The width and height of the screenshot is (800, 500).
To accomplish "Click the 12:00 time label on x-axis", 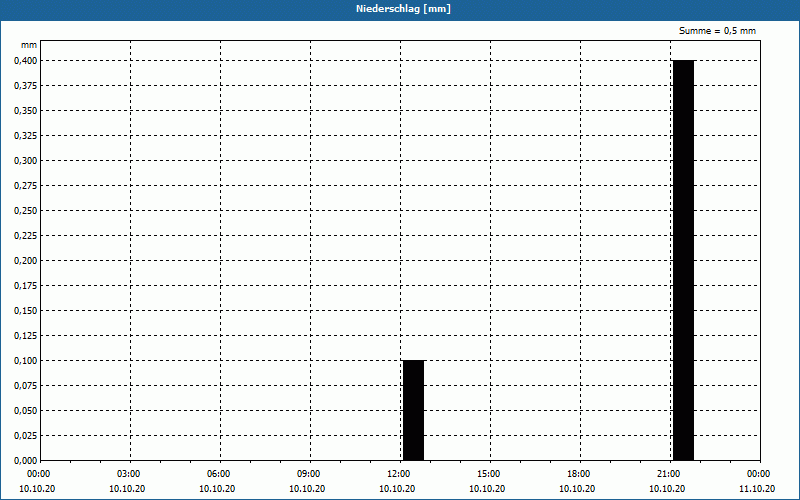I will pos(400,474).
